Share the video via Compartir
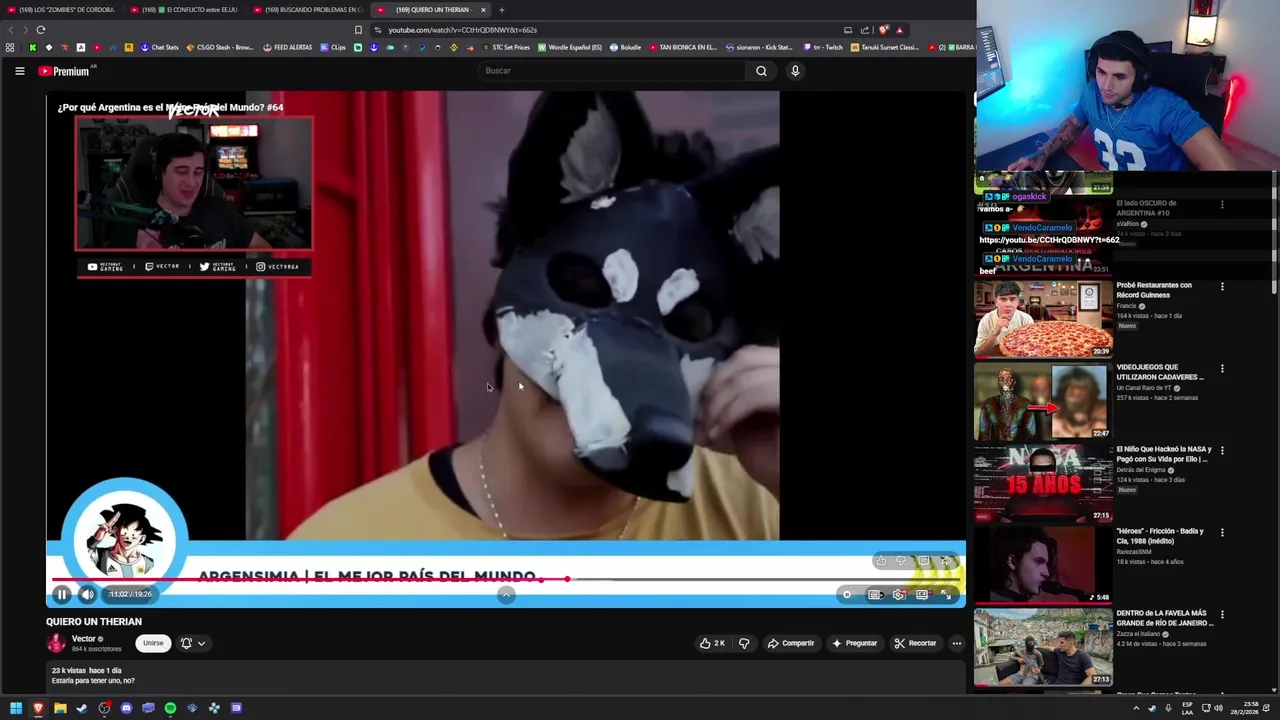 click(790, 643)
